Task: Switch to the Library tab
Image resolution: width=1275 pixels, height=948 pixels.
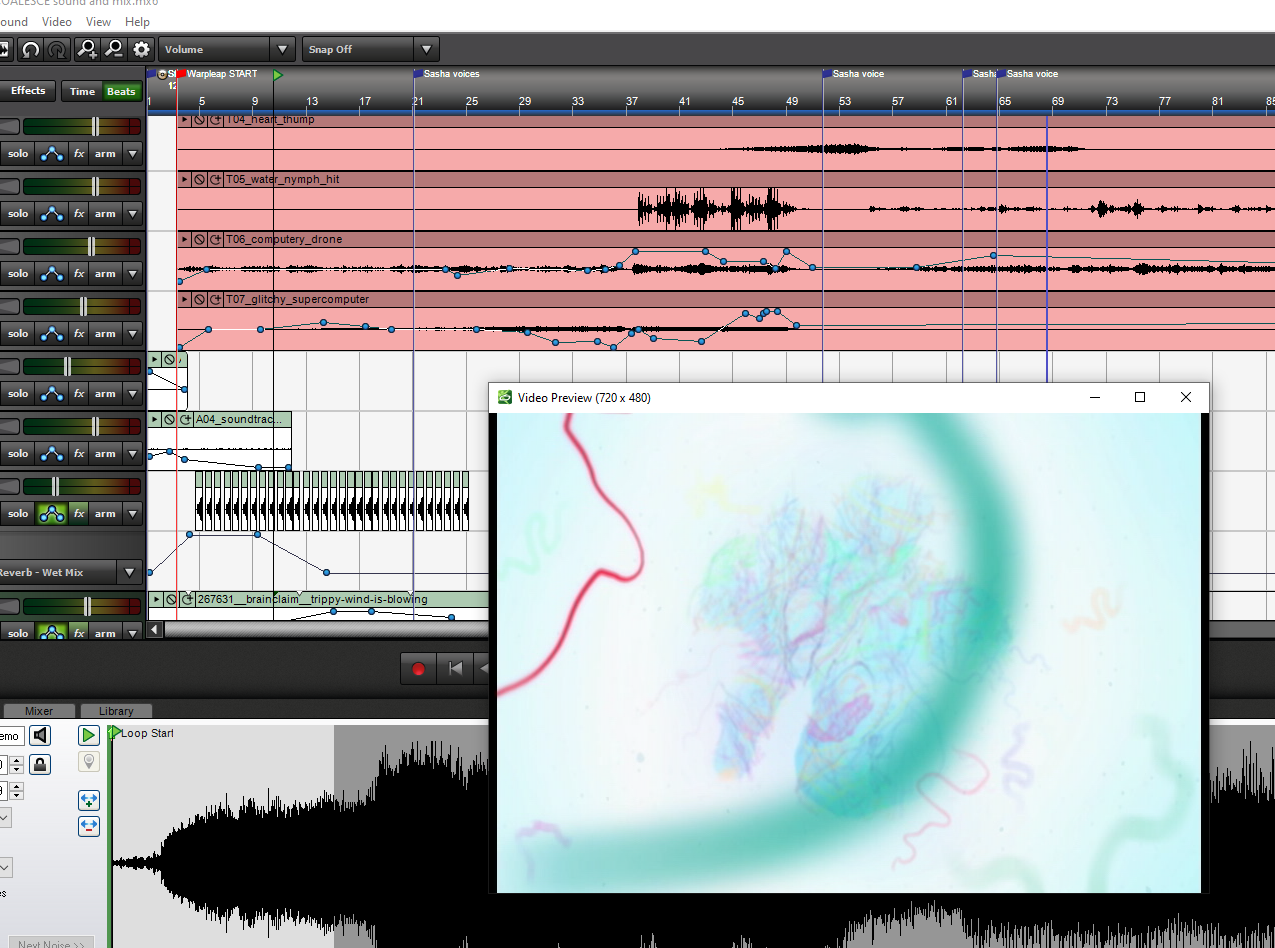Action: click(x=116, y=711)
